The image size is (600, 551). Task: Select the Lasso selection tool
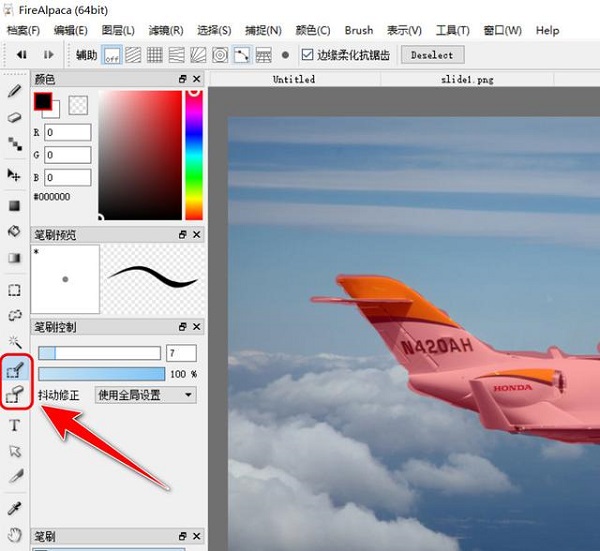coord(15,315)
